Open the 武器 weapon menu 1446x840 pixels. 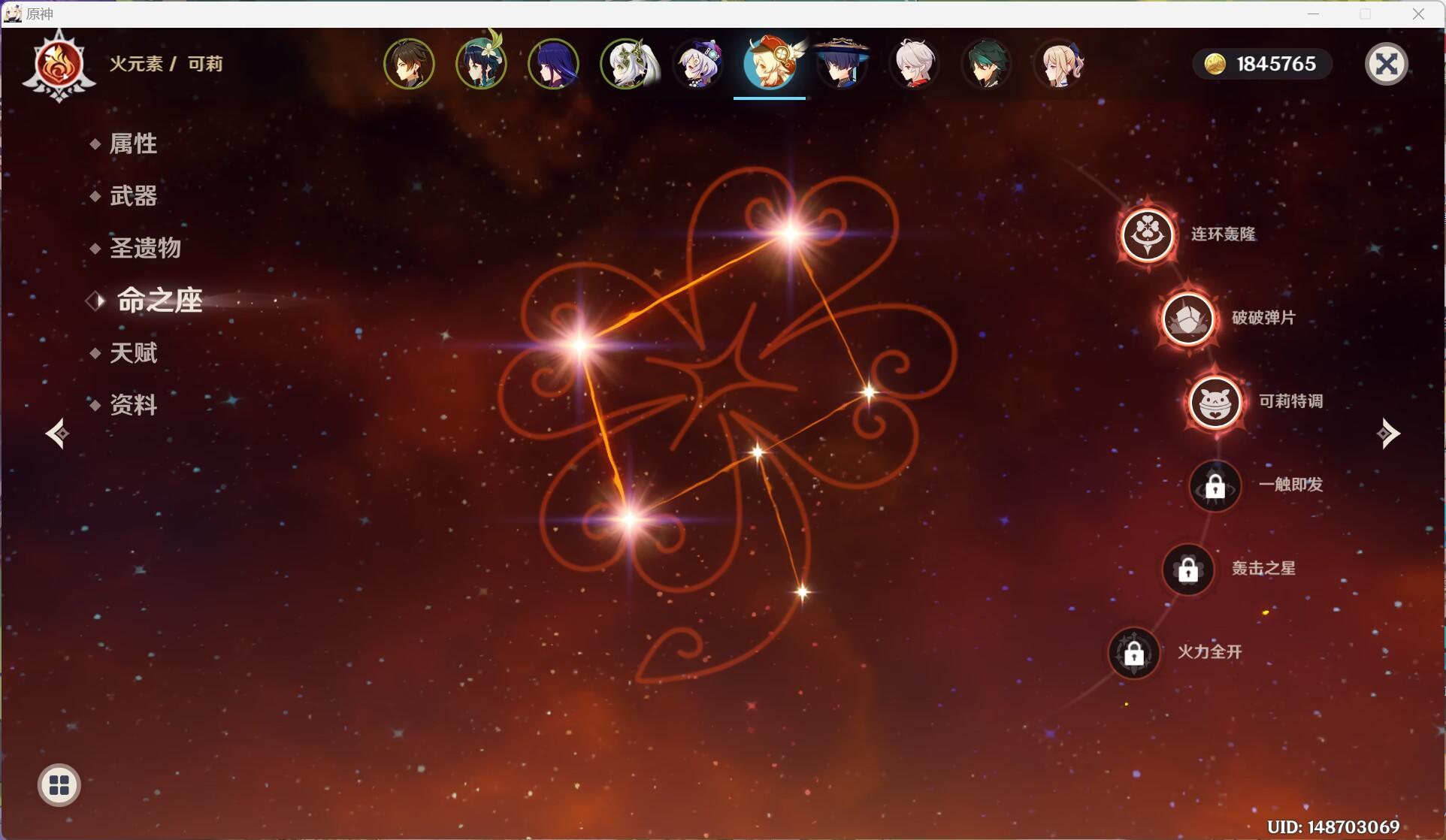coord(132,196)
